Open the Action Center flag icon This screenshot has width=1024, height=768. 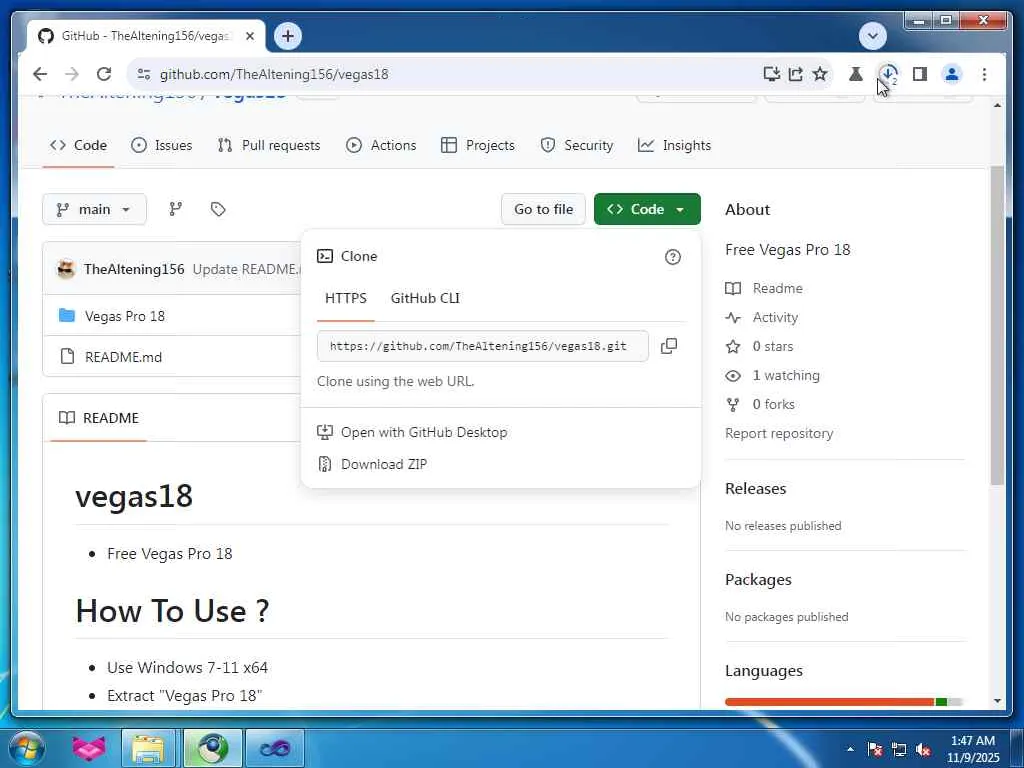coord(874,750)
